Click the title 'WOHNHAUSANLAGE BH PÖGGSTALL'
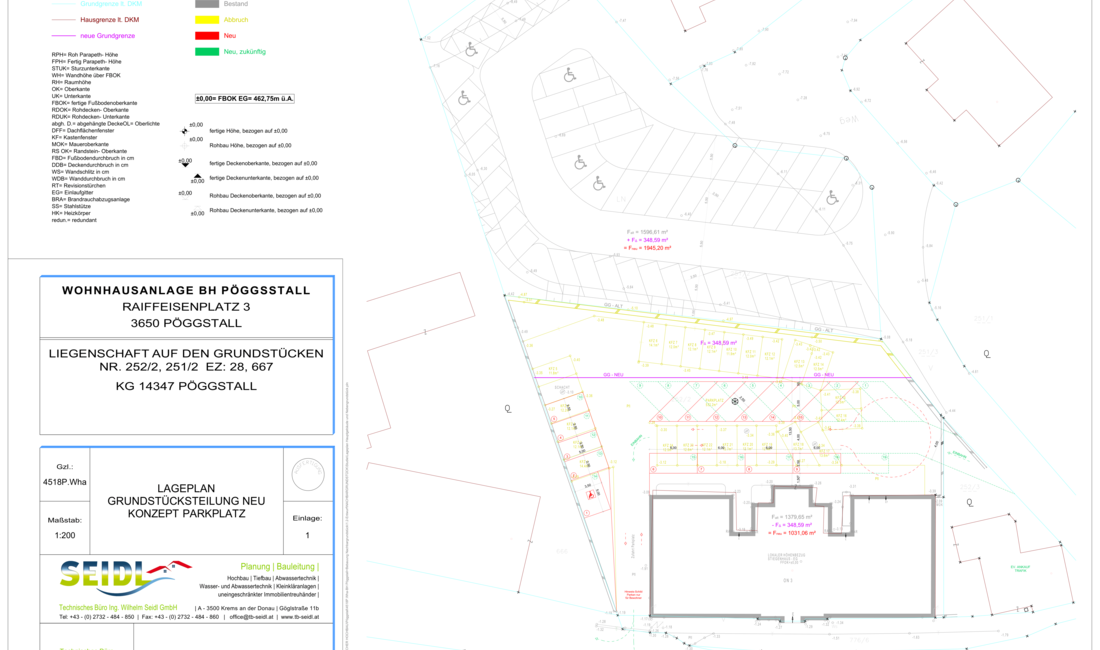Screen dimensions: 1100x650 (x=186, y=290)
